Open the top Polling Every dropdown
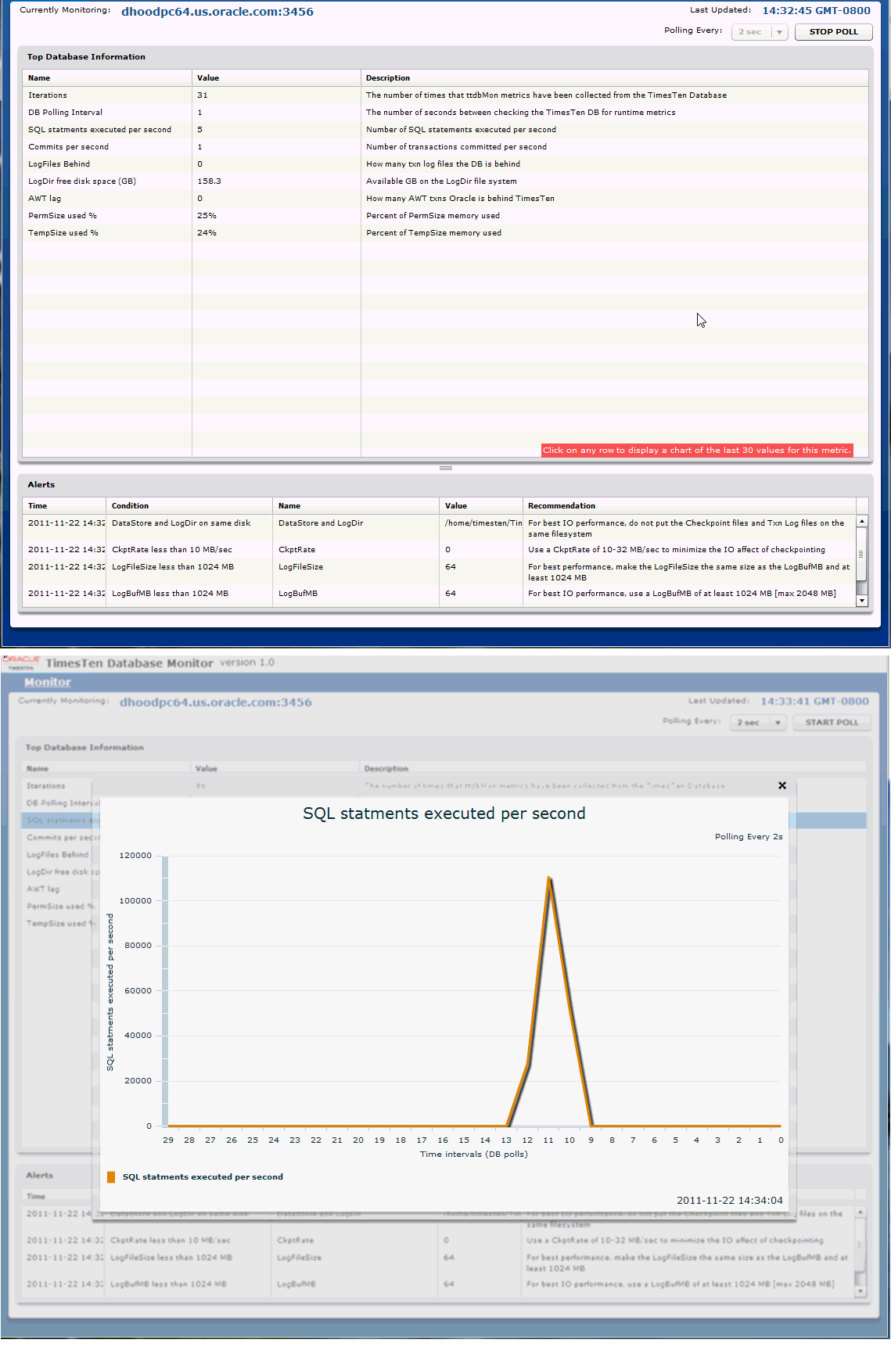This screenshot has height=1372, width=891. click(759, 31)
